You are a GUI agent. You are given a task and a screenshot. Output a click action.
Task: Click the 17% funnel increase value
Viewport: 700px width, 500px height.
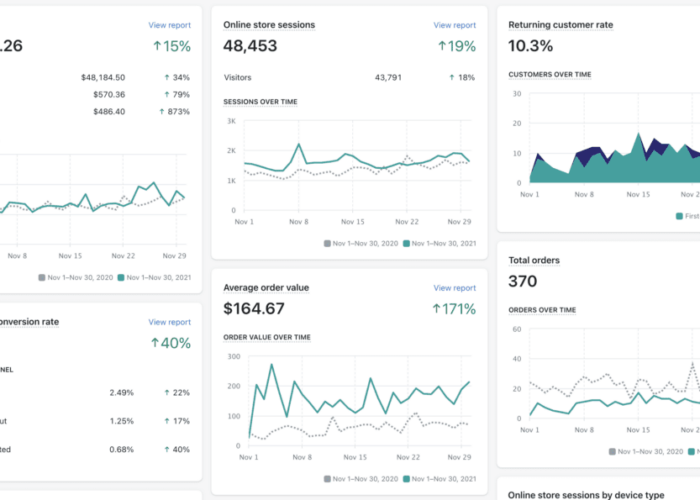pos(177,421)
